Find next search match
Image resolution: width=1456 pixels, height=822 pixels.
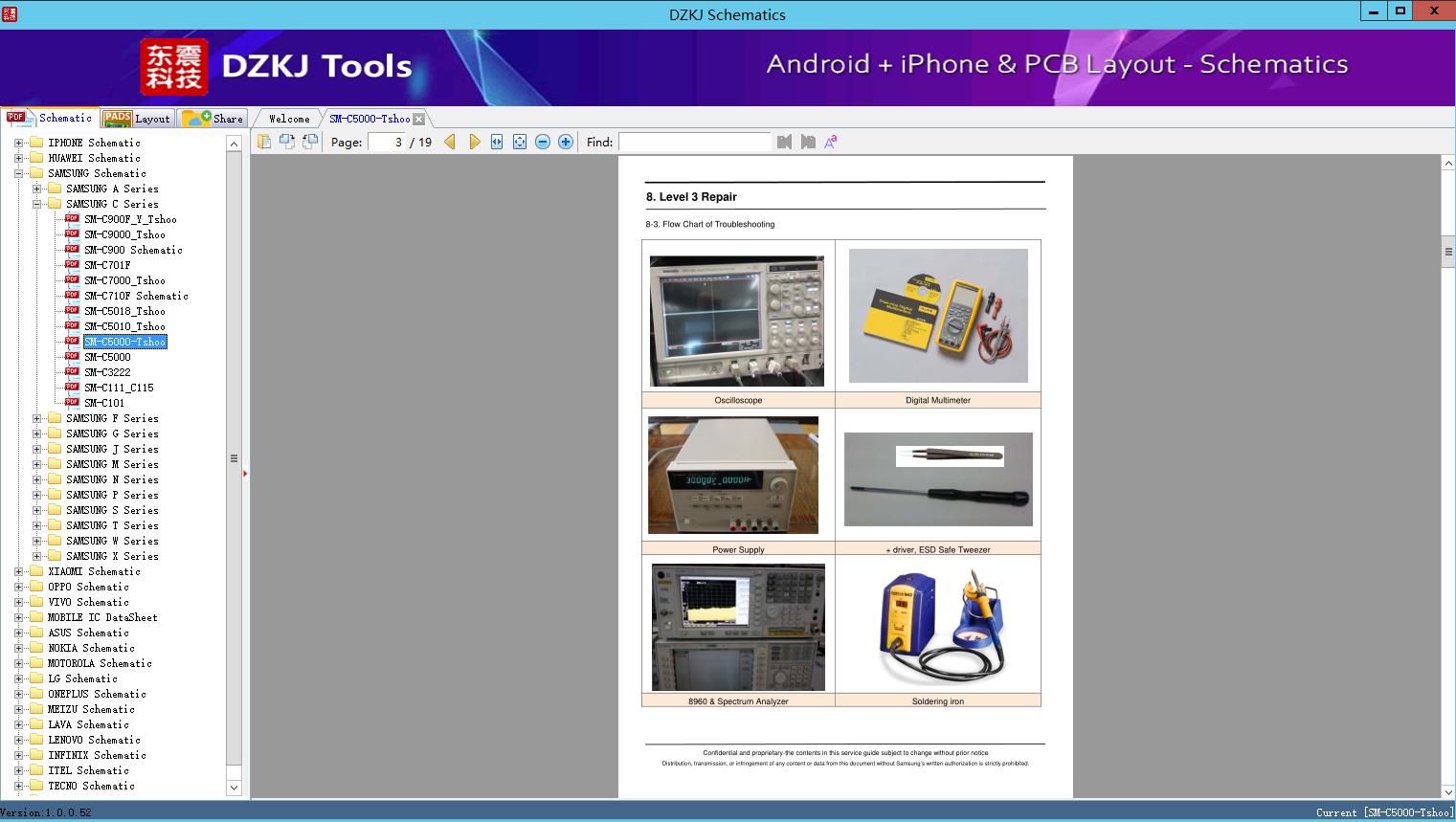click(x=808, y=142)
